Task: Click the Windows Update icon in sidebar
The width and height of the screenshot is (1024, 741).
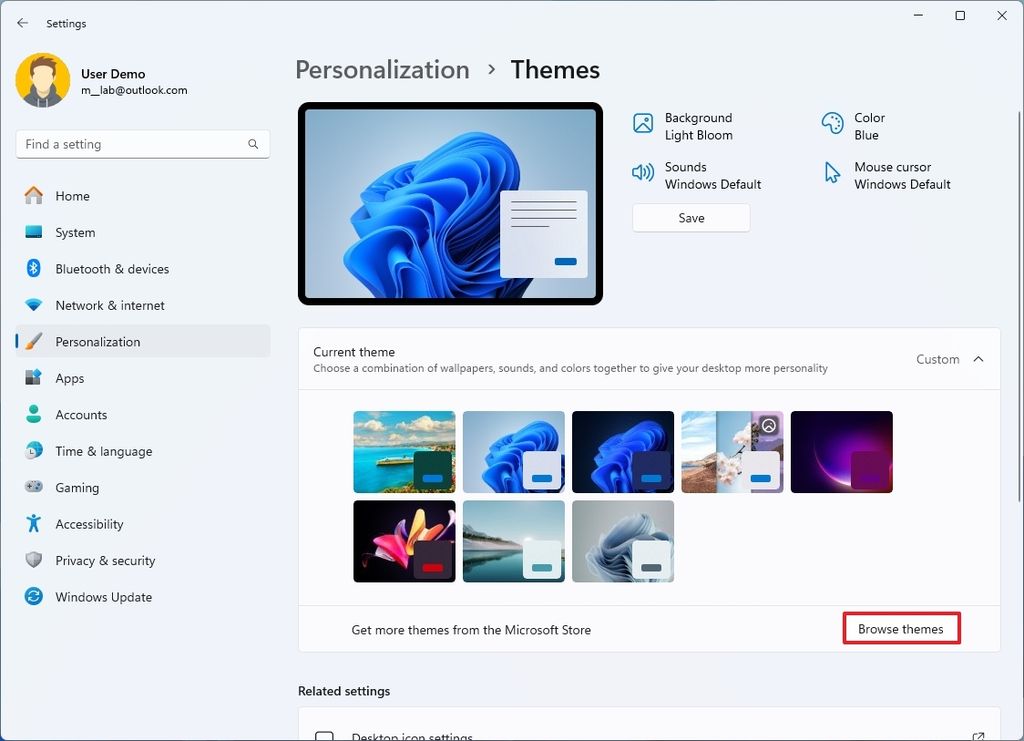Action: click(x=32, y=597)
